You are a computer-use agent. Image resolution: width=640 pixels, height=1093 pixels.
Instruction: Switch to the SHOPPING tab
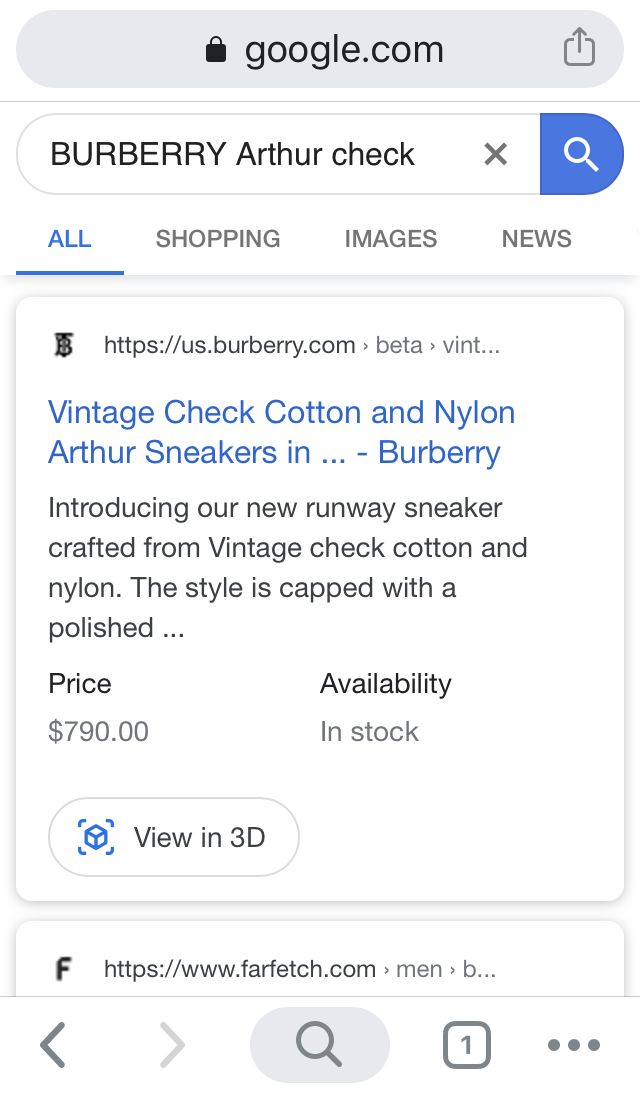[218, 239]
